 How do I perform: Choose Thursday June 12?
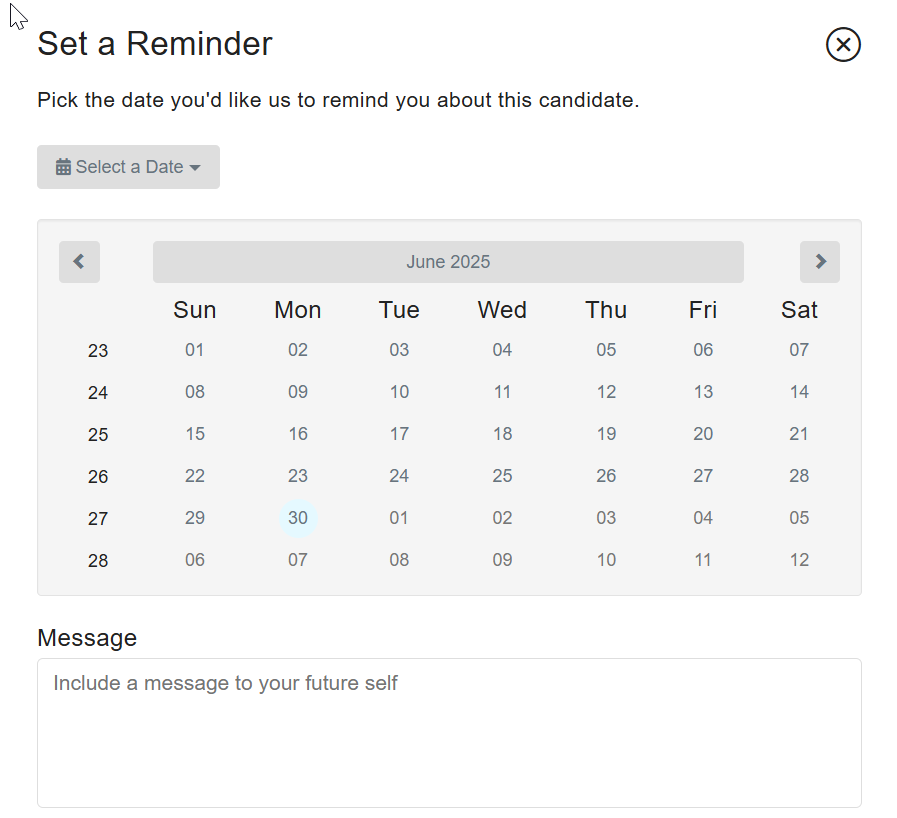(606, 392)
